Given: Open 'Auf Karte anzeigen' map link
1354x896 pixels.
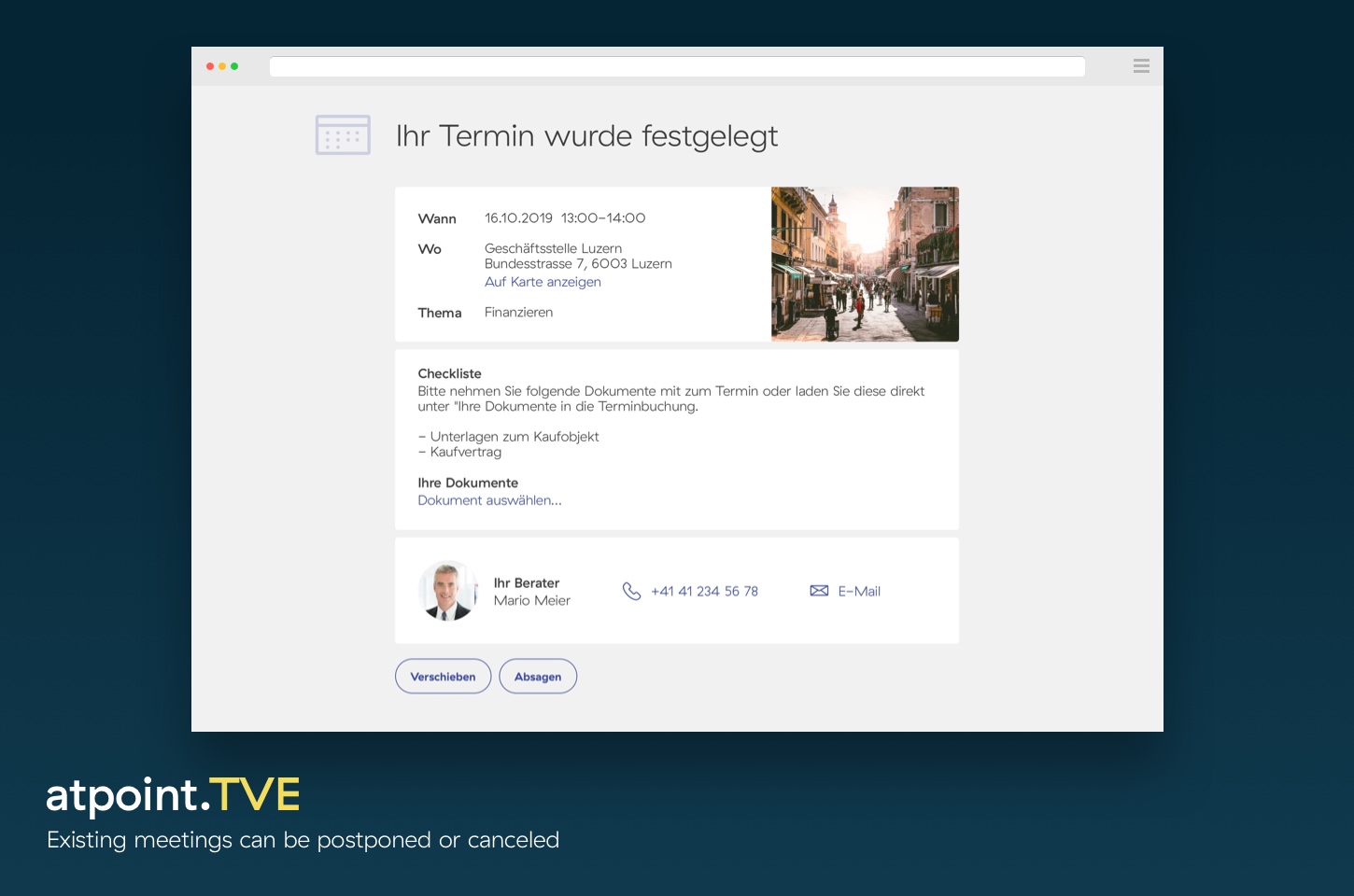Looking at the screenshot, I should (x=543, y=282).
